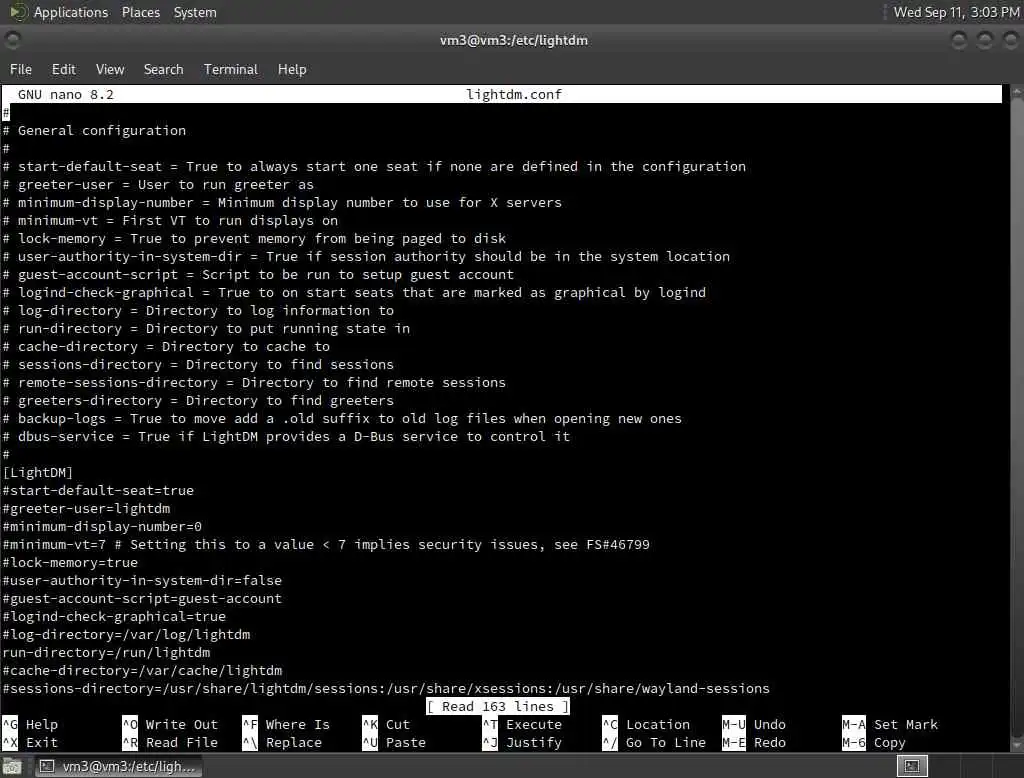Click the ^\ Replace shortcut label

(x=282, y=743)
